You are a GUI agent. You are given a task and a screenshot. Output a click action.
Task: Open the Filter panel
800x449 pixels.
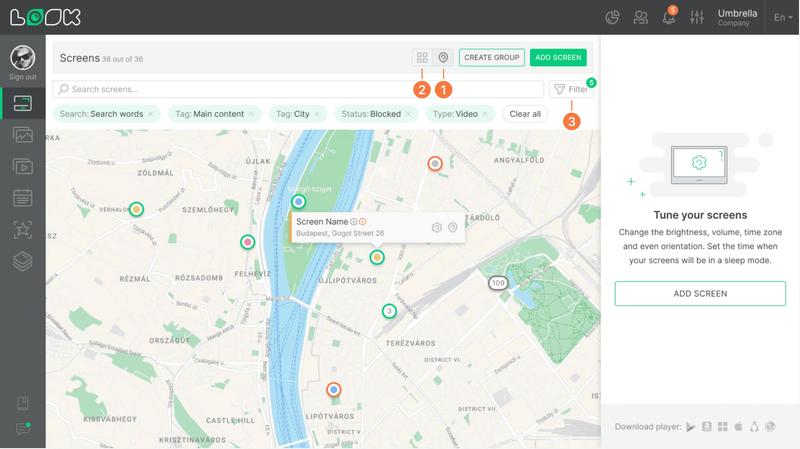(x=571, y=89)
